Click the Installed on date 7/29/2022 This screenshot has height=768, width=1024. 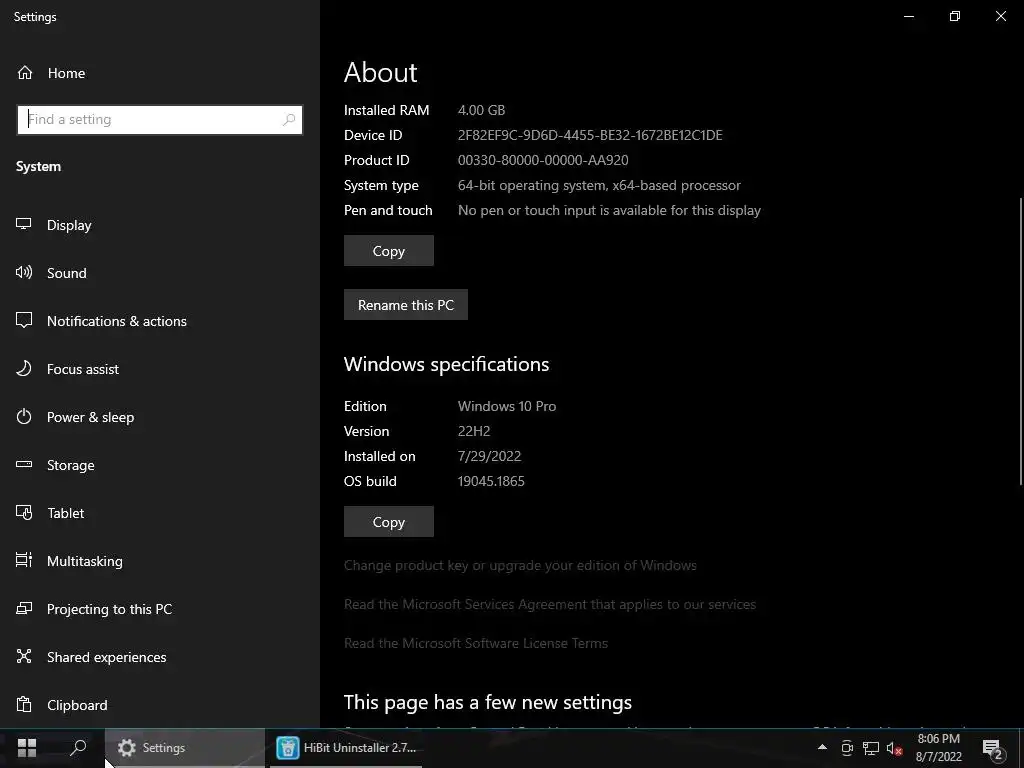click(x=490, y=456)
